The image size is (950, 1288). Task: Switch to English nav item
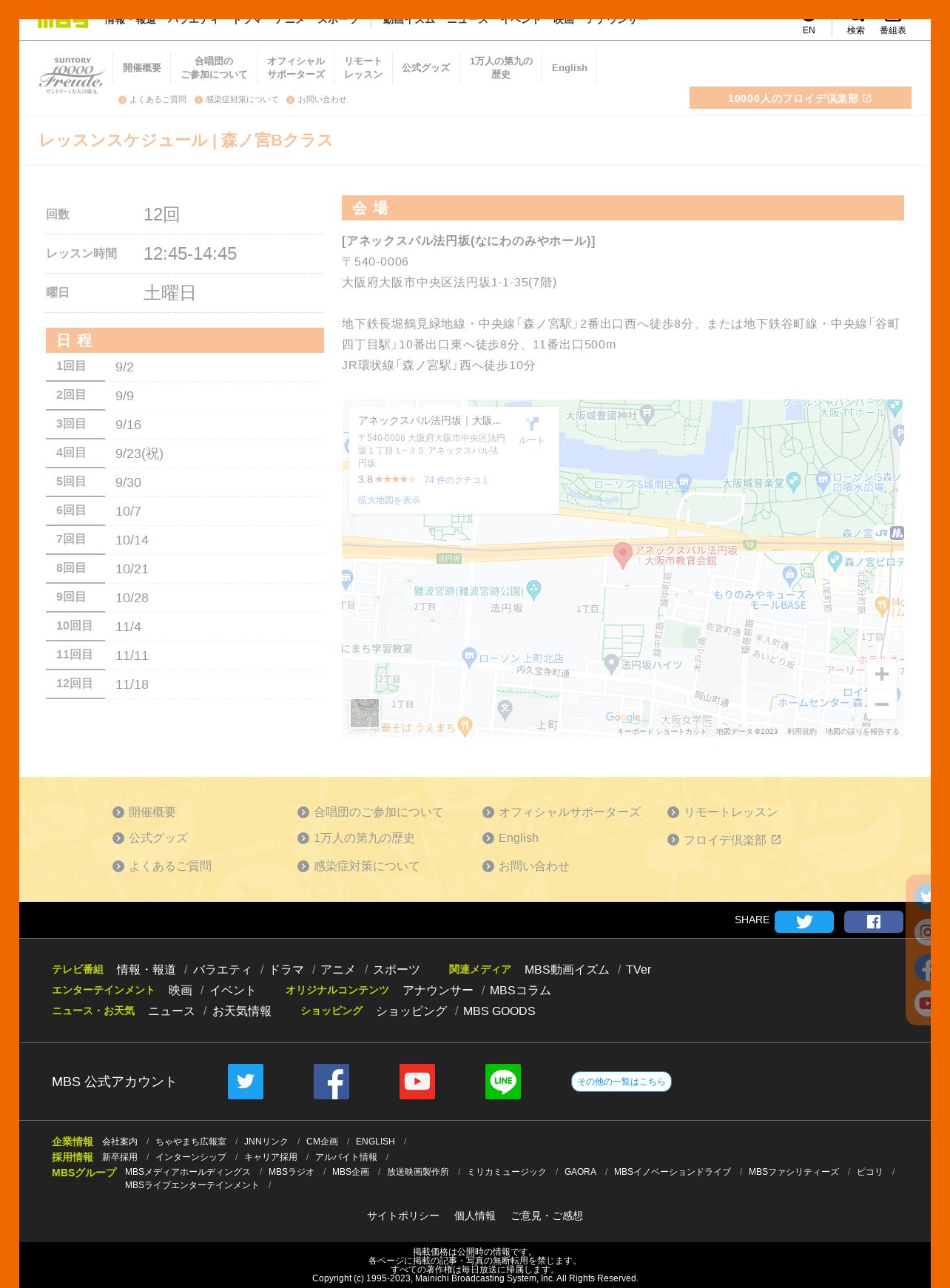(x=570, y=68)
